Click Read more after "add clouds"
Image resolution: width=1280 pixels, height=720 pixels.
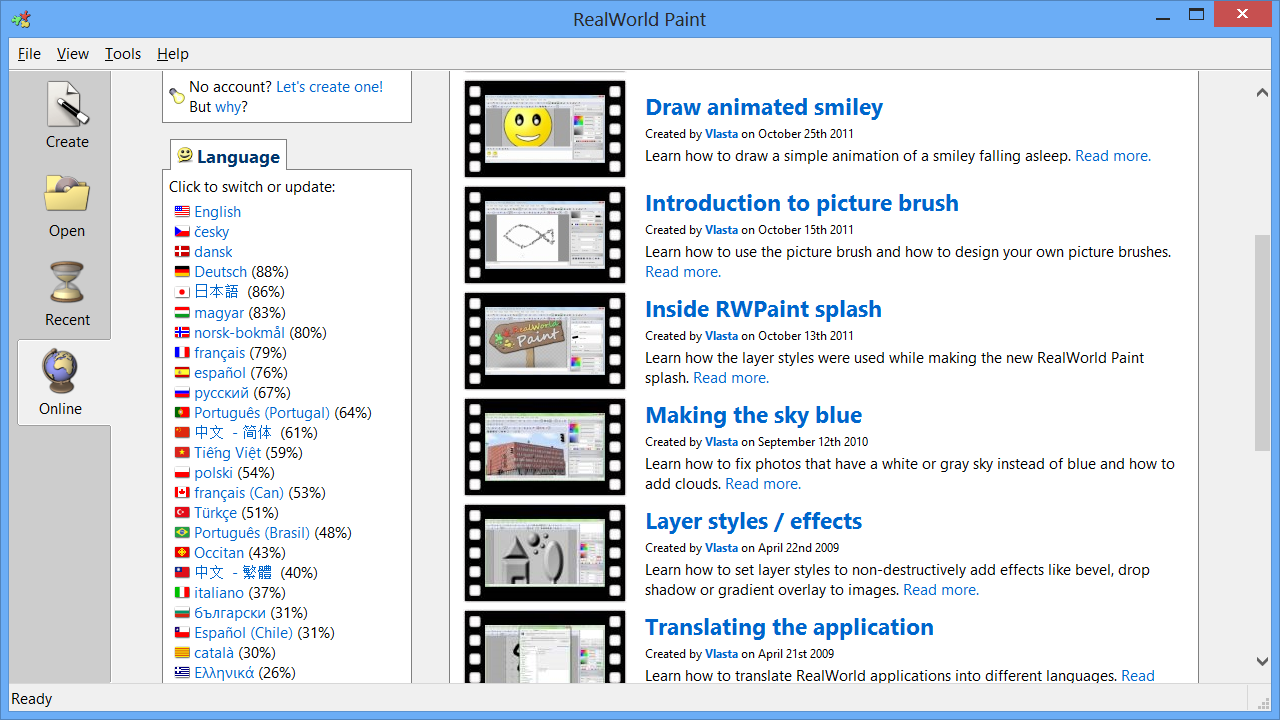[x=763, y=484]
